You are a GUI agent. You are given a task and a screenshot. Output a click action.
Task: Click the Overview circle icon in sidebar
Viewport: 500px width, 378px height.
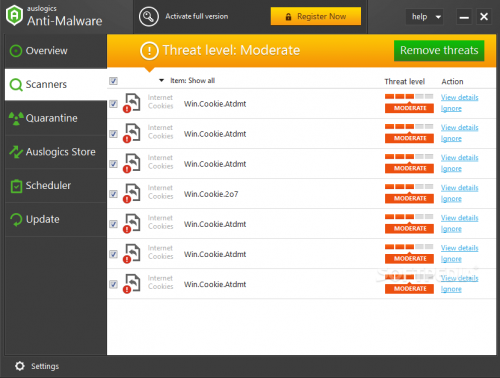pos(16,51)
